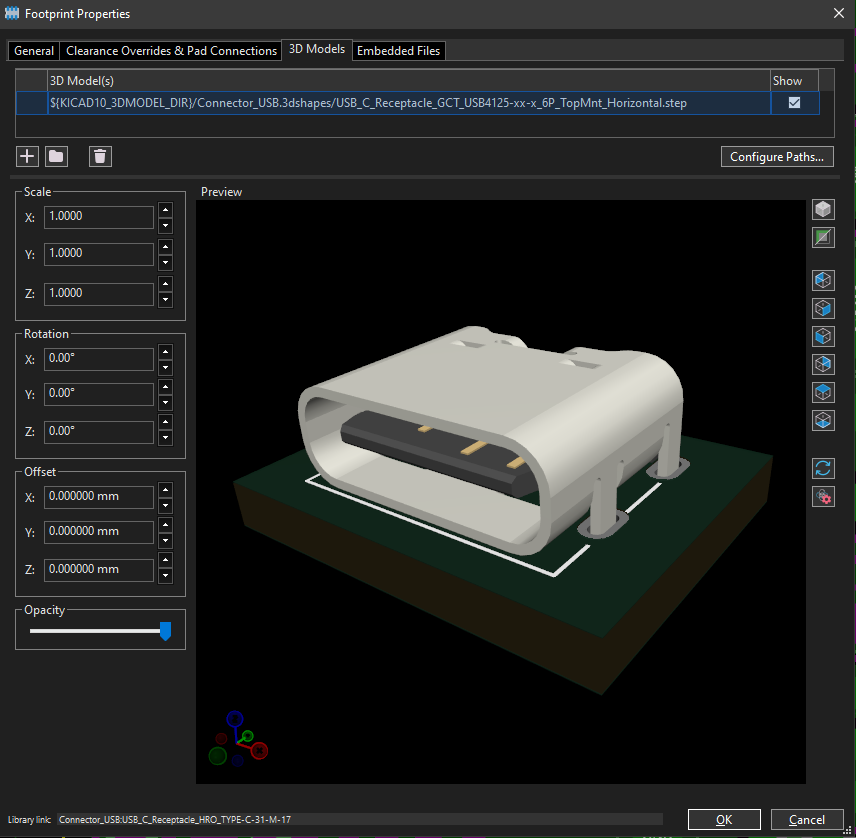Uncheck Show for the USB_C step model
This screenshot has height=838, width=856.
click(794, 103)
